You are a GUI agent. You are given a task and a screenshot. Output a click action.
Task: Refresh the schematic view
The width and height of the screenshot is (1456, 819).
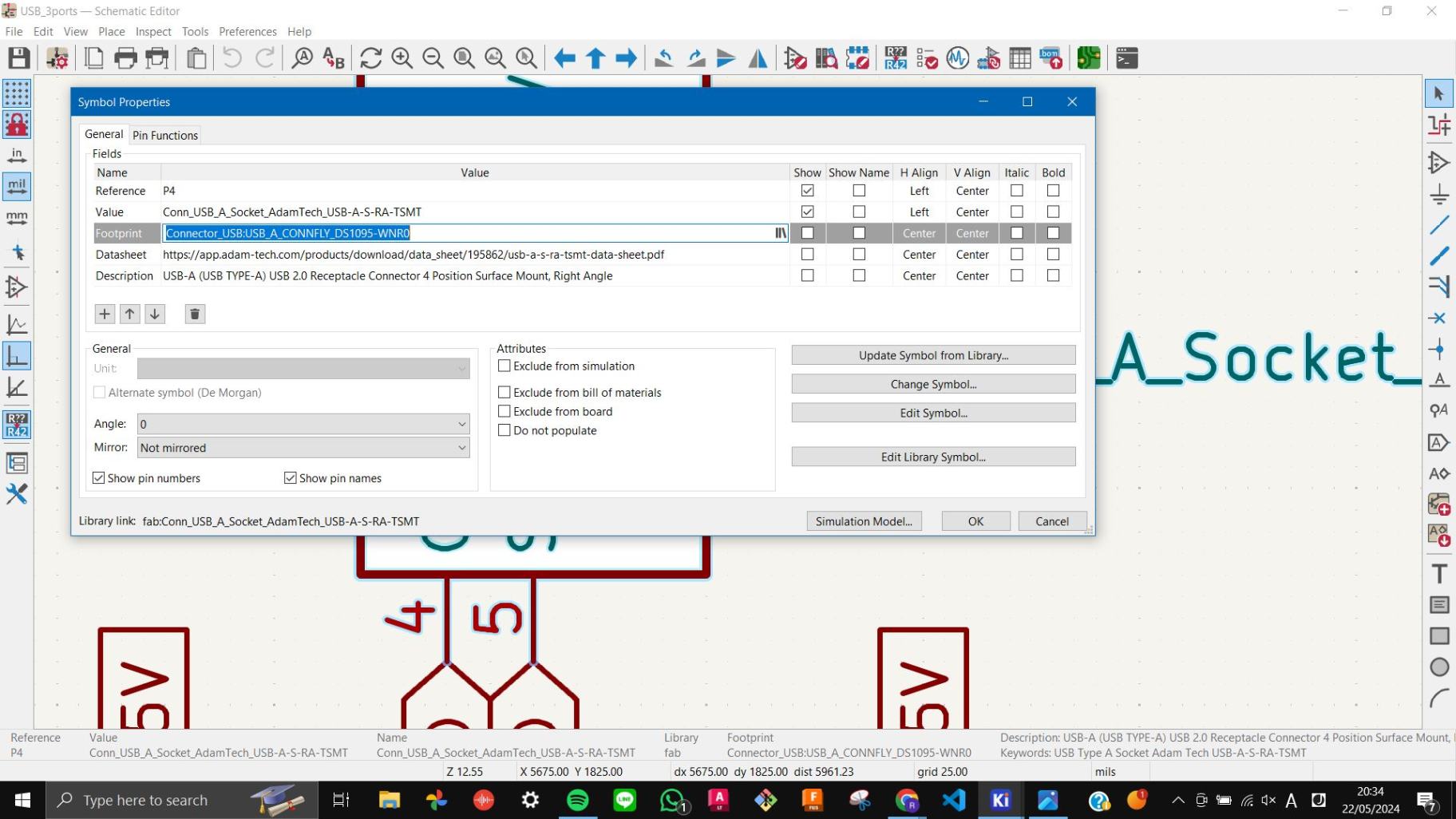tap(371, 58)
